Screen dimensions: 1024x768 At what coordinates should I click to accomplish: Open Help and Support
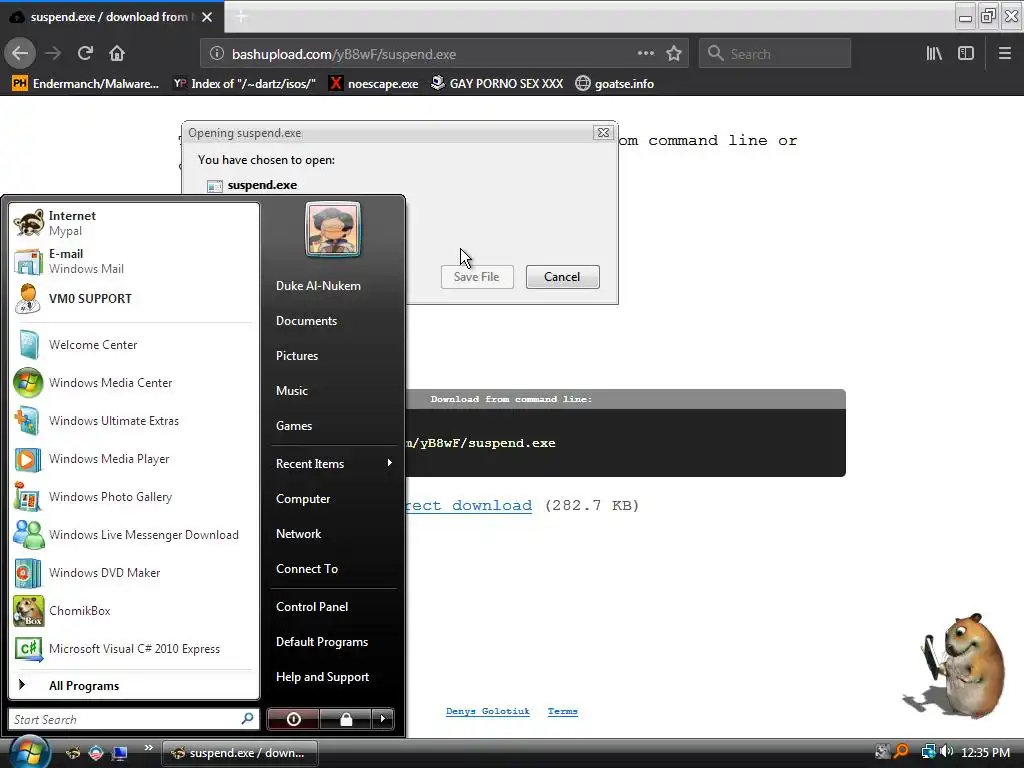[x=333, y=677]
